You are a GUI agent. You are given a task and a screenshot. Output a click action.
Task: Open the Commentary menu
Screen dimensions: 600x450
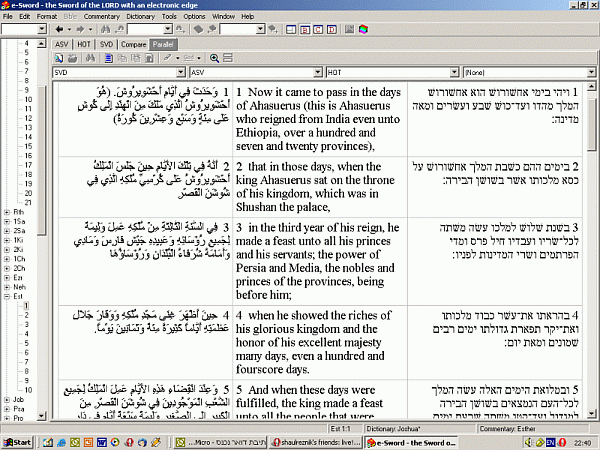[101, 16]
